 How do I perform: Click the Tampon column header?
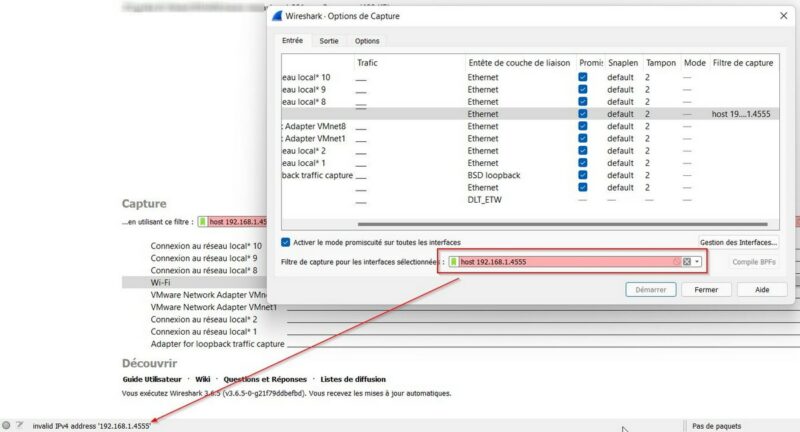[661, 63]
